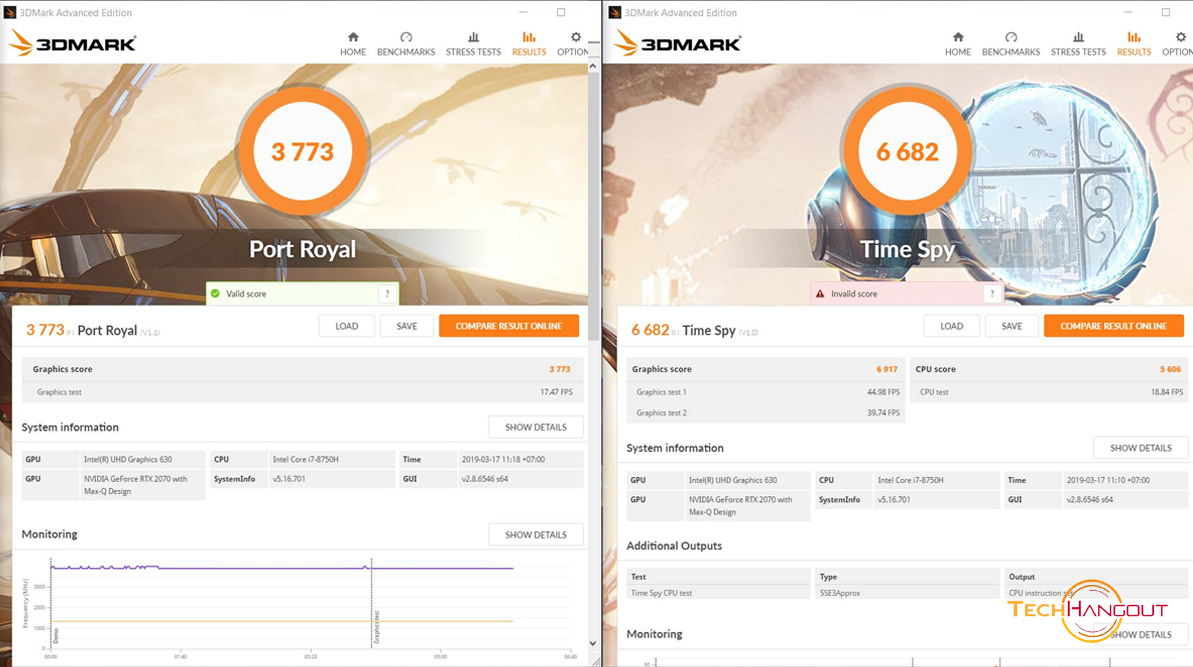
Task: Select Time Spy Graphics score 6 917
Action: [x=886, y=369]
